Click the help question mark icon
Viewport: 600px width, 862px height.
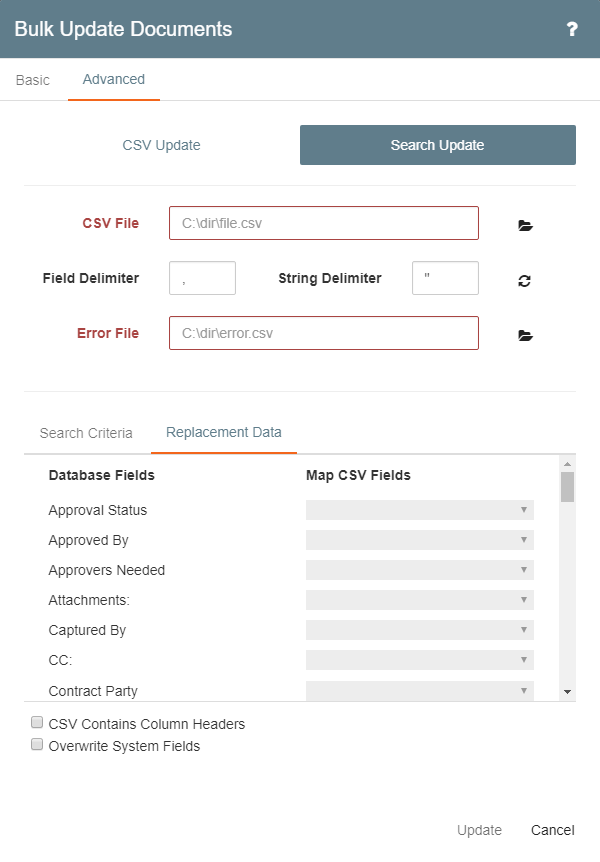coord(572,29)
